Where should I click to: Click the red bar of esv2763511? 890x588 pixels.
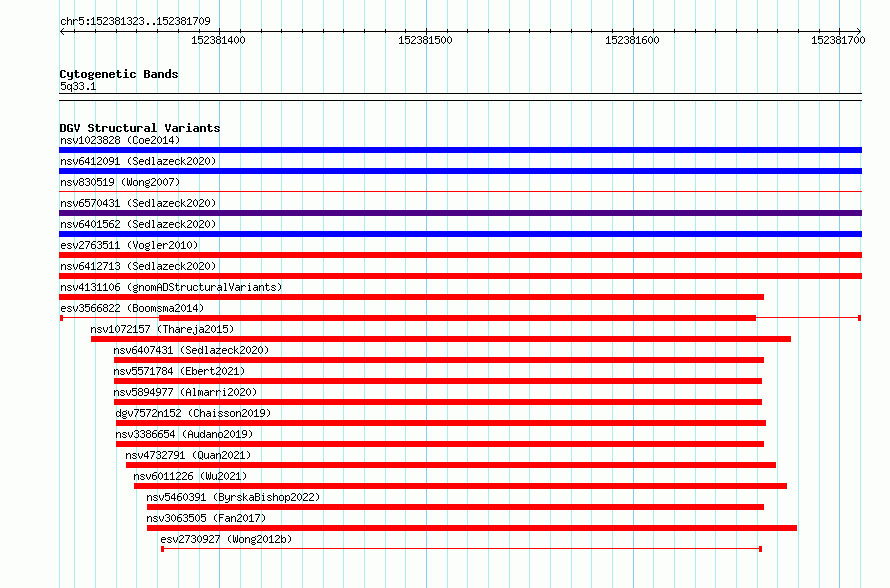pyautogui.click(x=460, y=255)
